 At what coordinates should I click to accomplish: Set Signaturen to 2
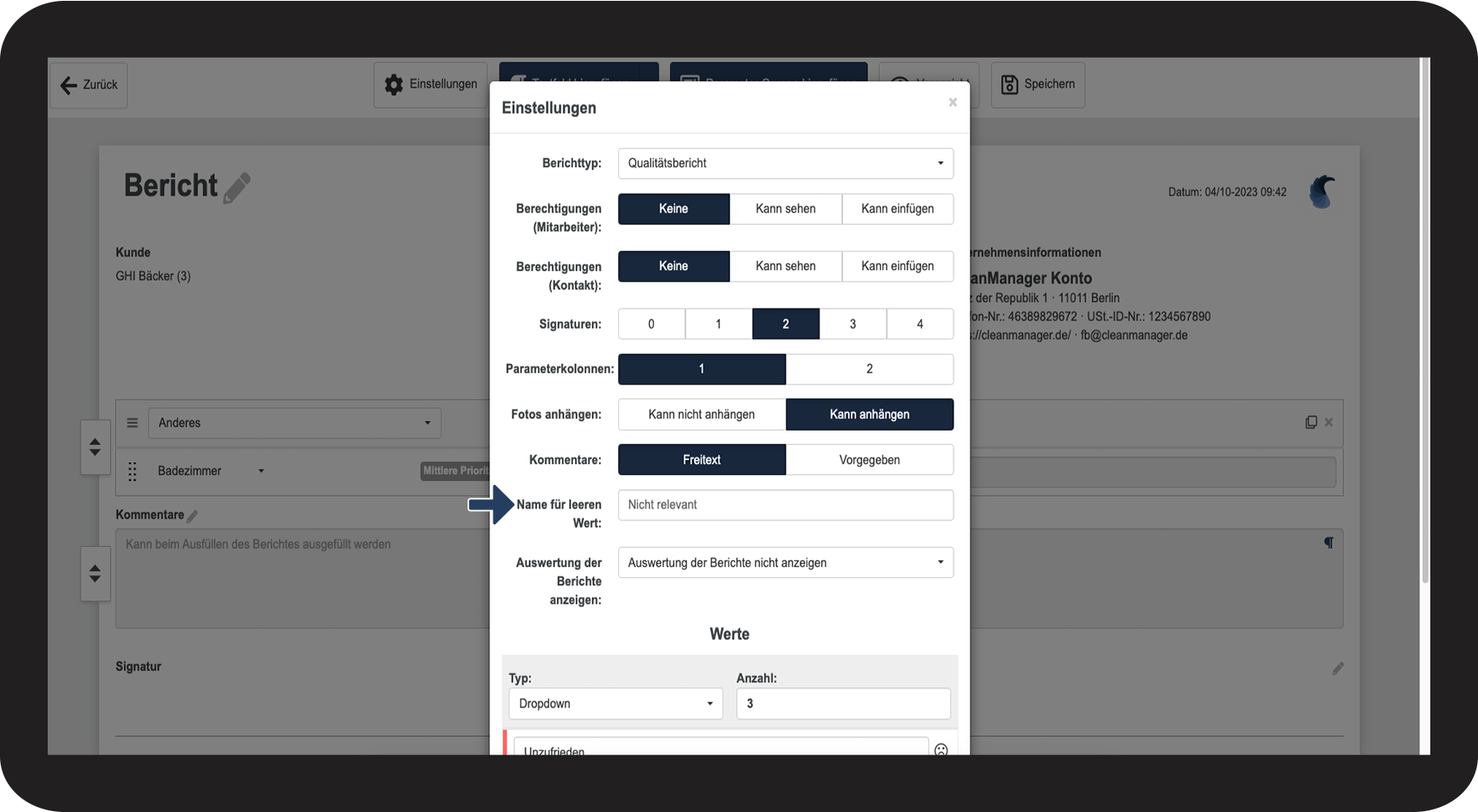785,324
